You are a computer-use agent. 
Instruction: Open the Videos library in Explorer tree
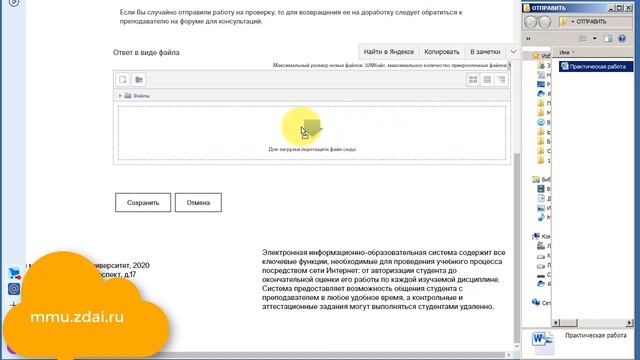[x=544, y=189]
